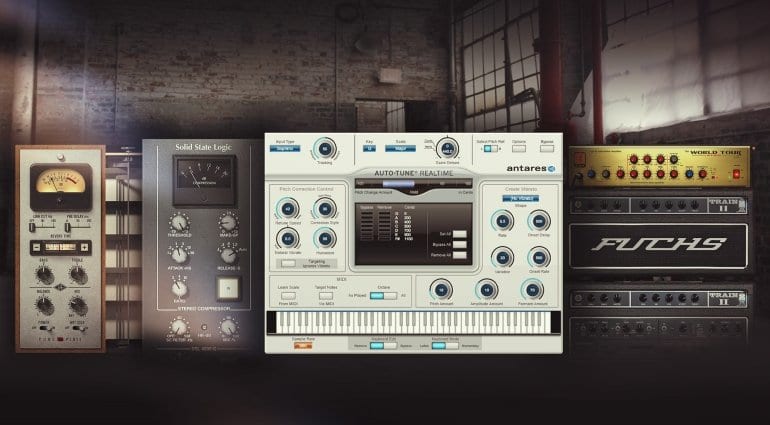Click Learn Scale From MIDI button

tap(288, 296)
